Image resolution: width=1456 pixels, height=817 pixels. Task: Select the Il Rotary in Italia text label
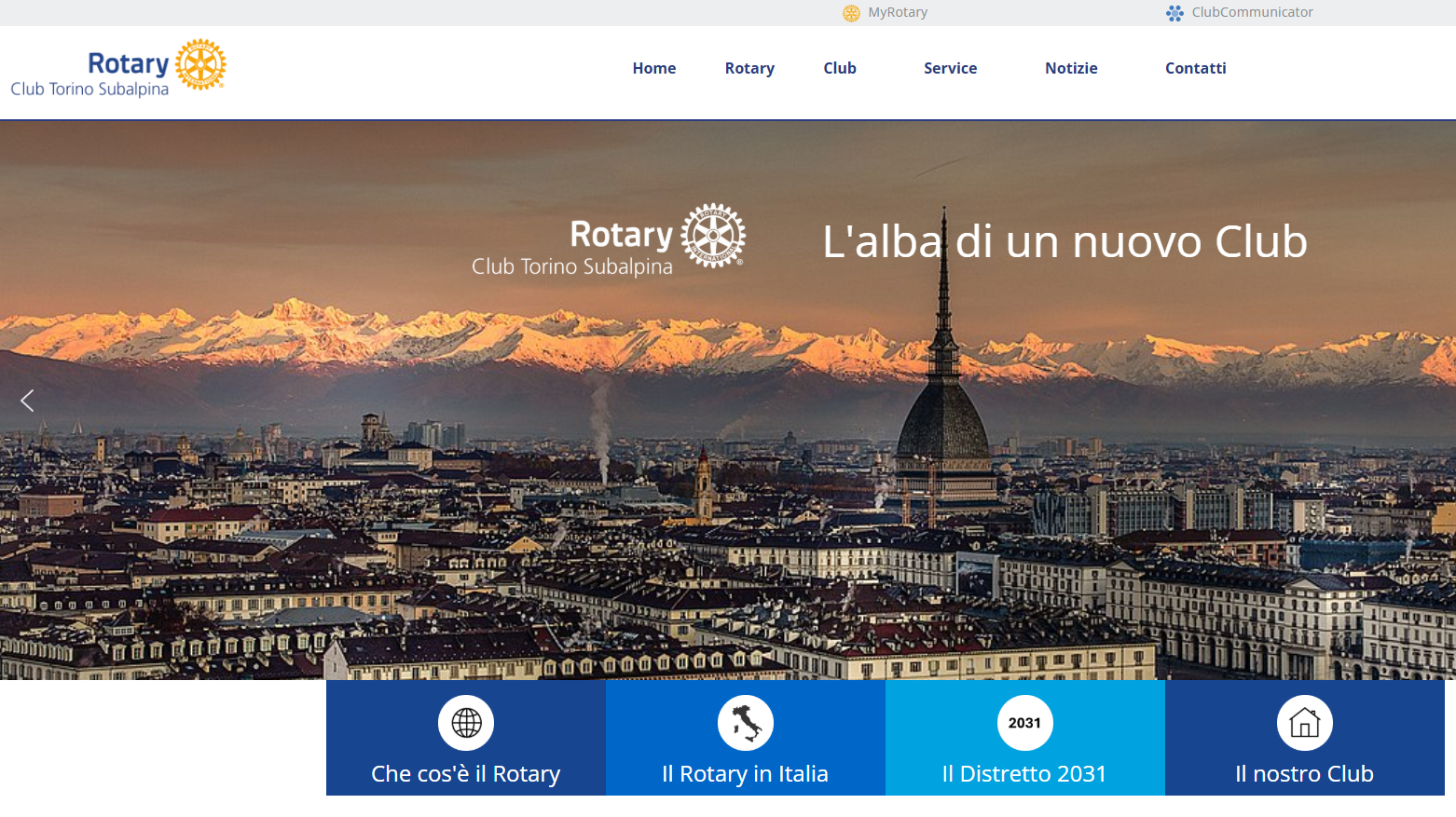[745, 774]
